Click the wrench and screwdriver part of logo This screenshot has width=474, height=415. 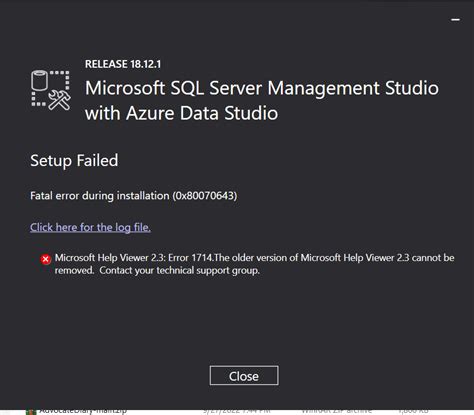(60, 100)
